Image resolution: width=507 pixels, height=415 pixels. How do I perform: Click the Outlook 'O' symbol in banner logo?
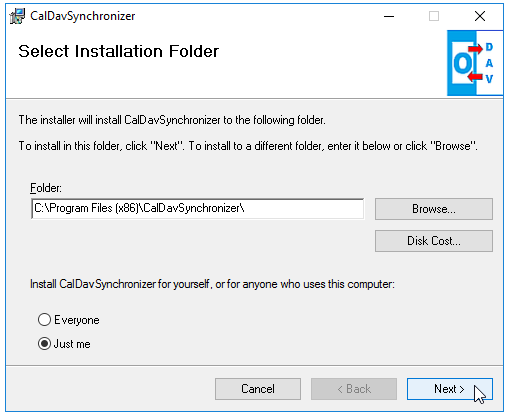[x=463, y=63]
